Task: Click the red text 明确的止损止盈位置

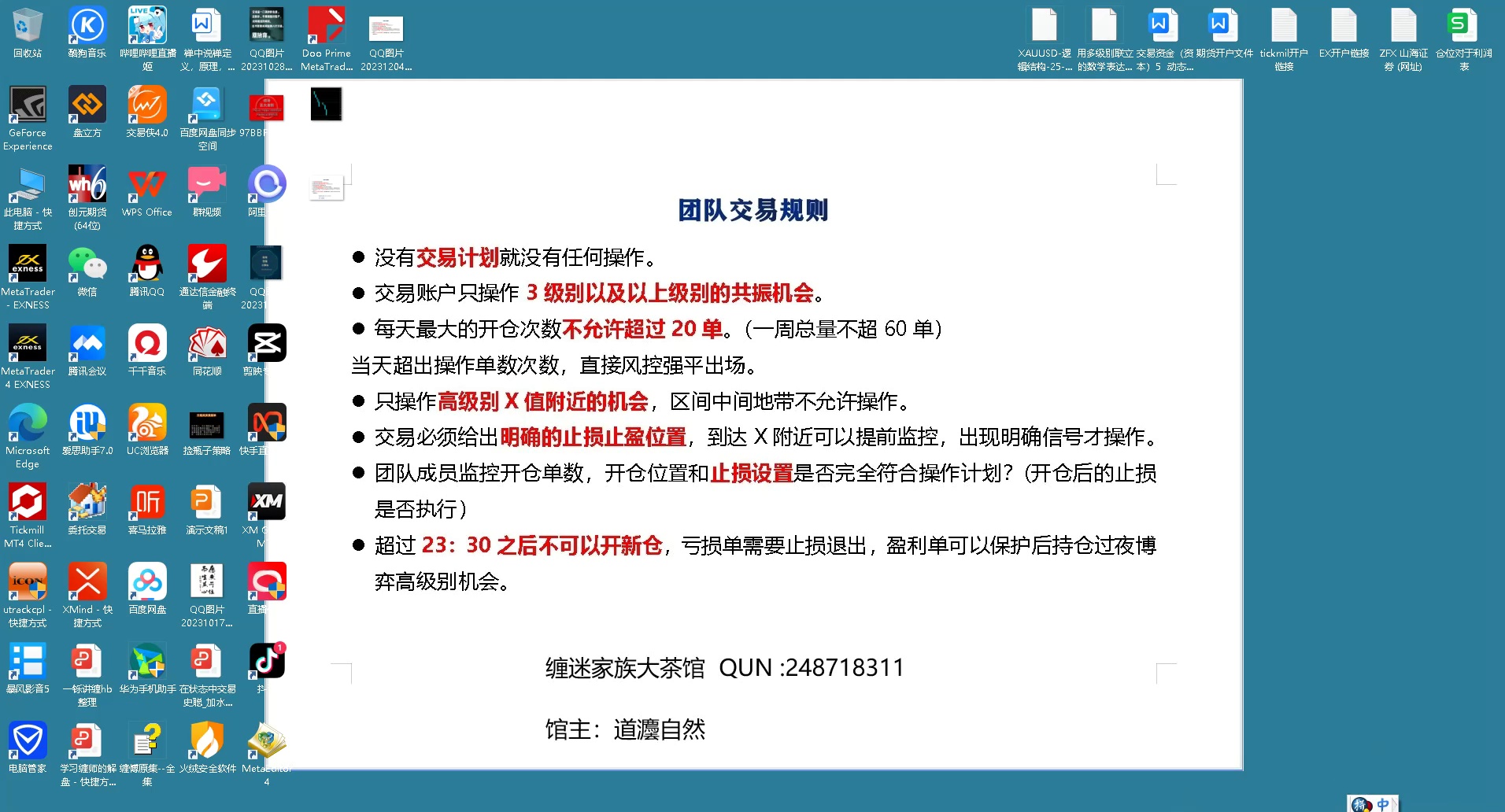Action: [x=593, y=437]
